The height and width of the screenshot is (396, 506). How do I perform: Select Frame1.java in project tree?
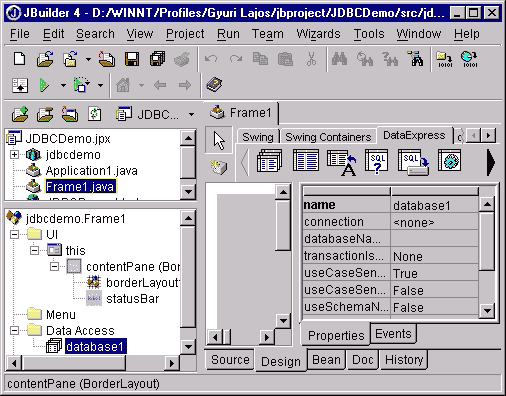(x=80, y=187)
